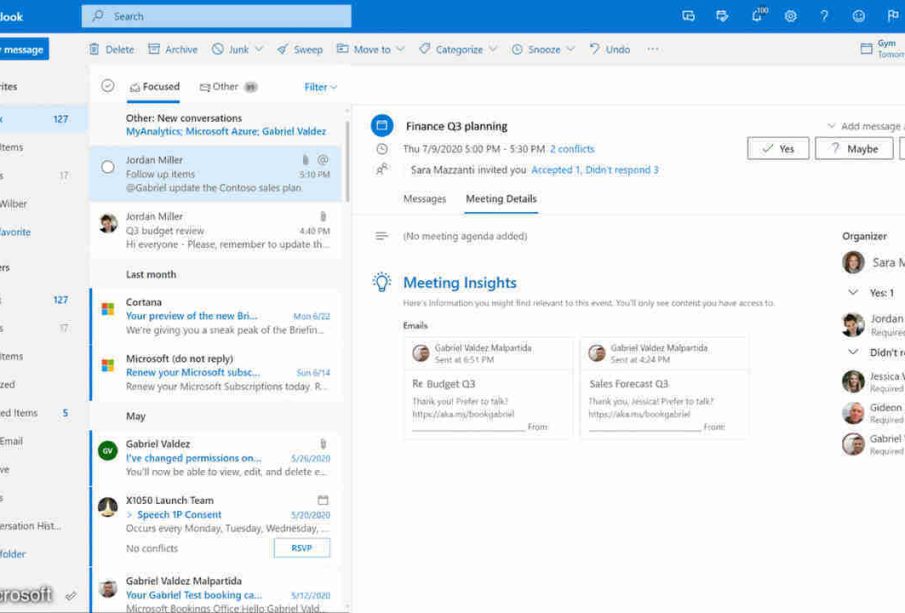Click the Sweep broom icon

pyautogui.click(x=283, y=49)
